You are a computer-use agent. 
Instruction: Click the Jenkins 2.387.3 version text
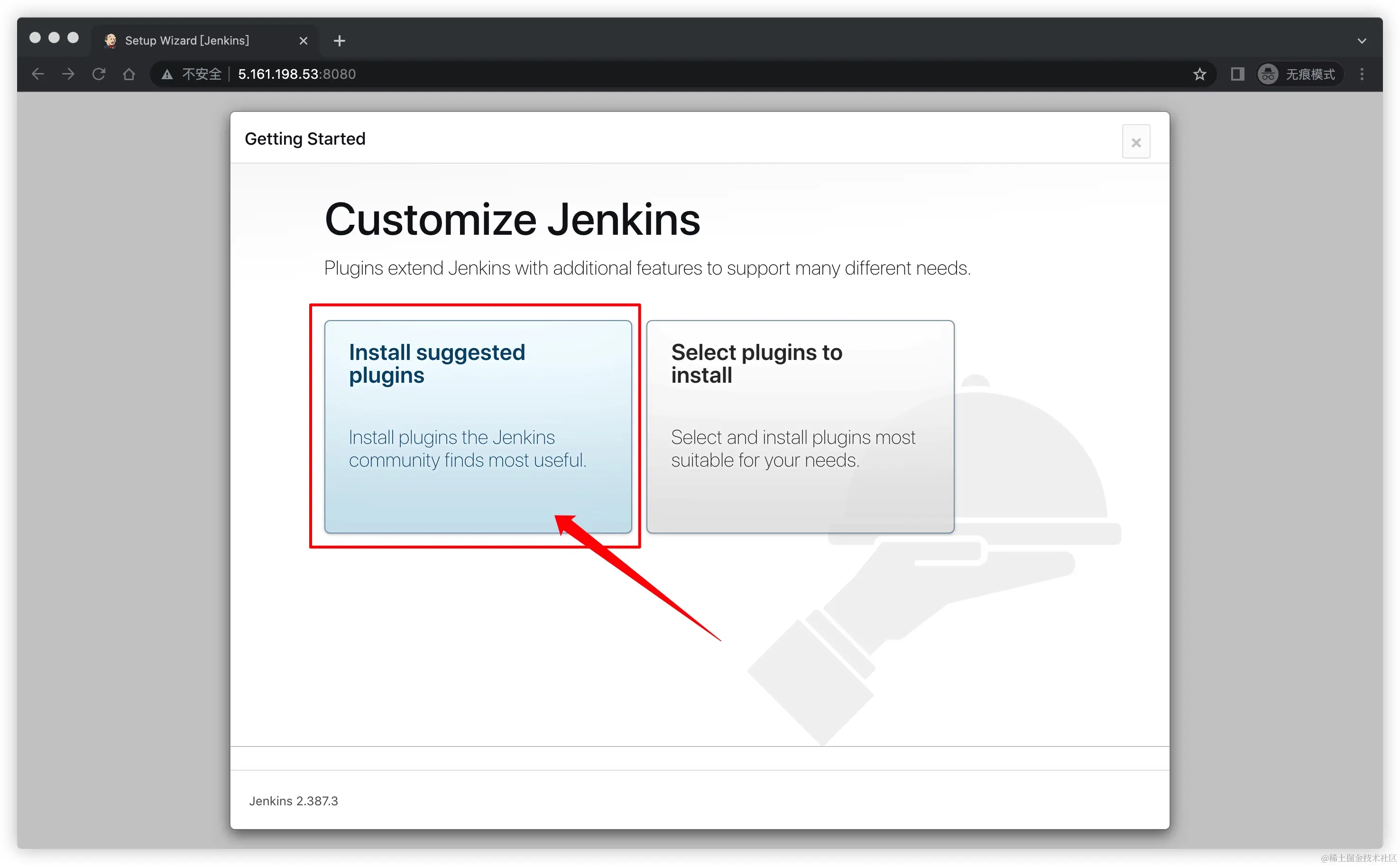click(x=293, y=801)
